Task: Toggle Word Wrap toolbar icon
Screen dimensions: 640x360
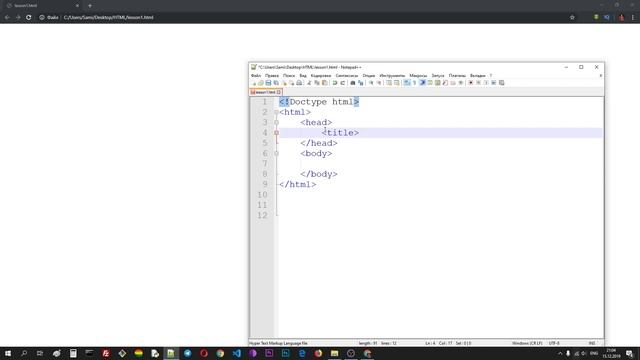Action: pyautogui.click(x=407, y=83)
